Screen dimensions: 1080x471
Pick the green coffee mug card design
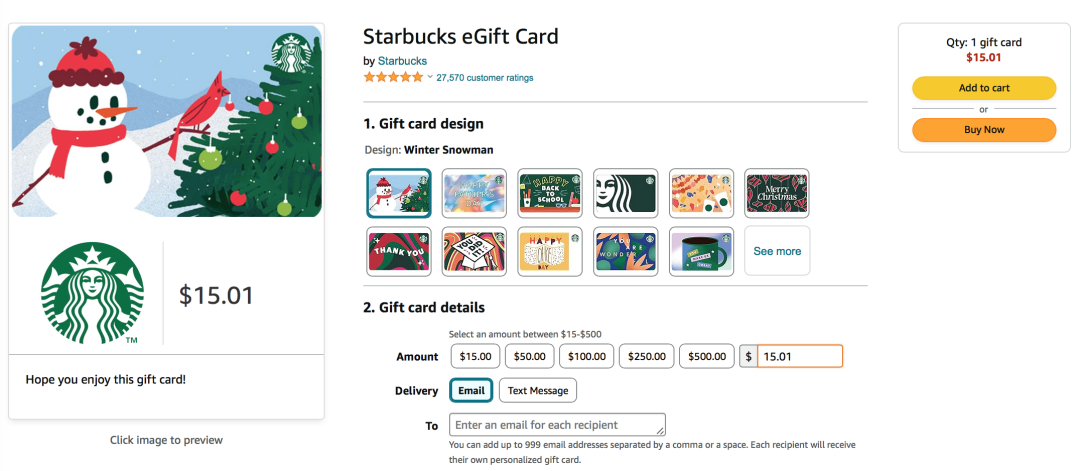(x=701, y=251)
